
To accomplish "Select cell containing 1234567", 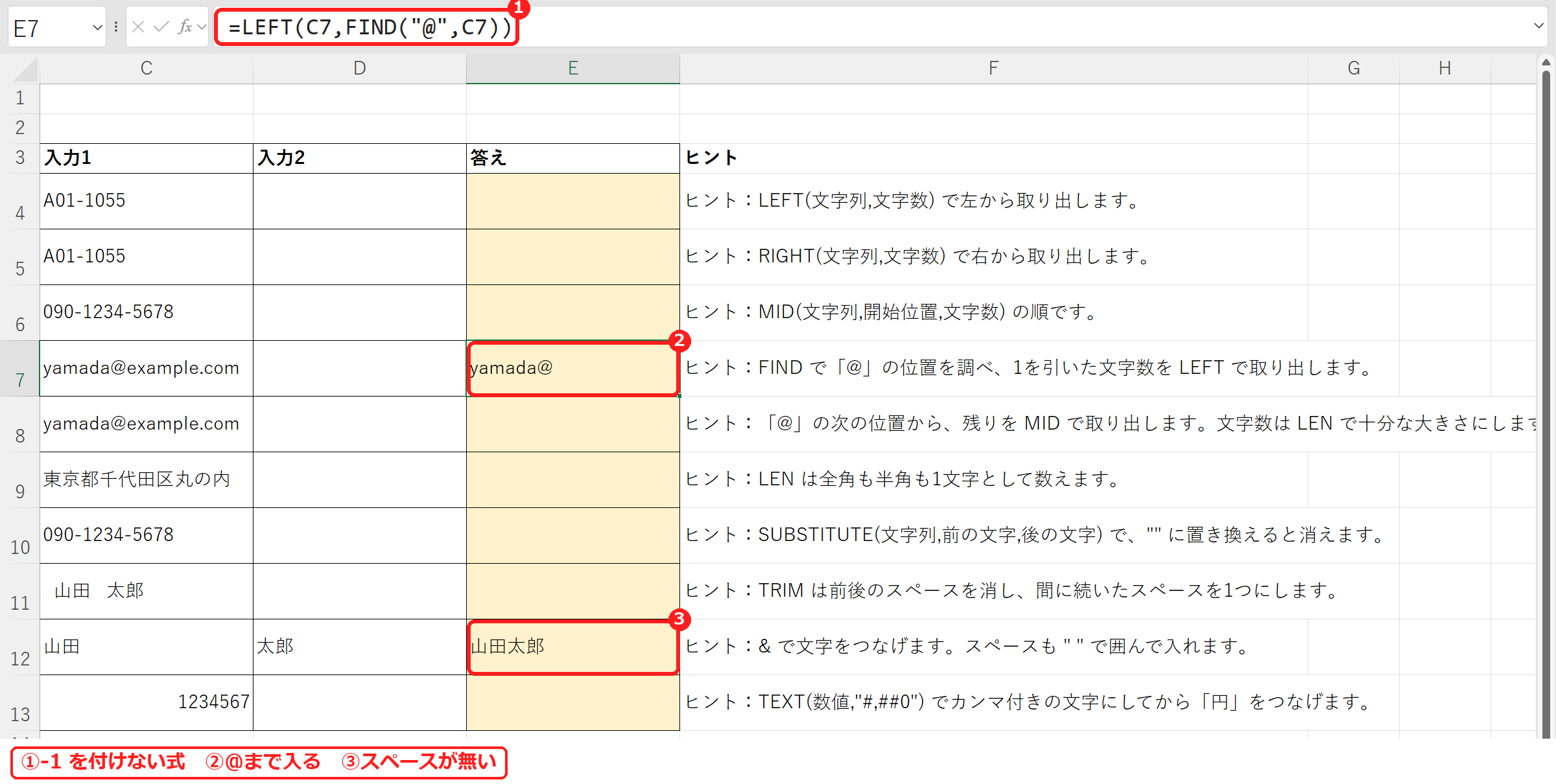I will [147, 702].
